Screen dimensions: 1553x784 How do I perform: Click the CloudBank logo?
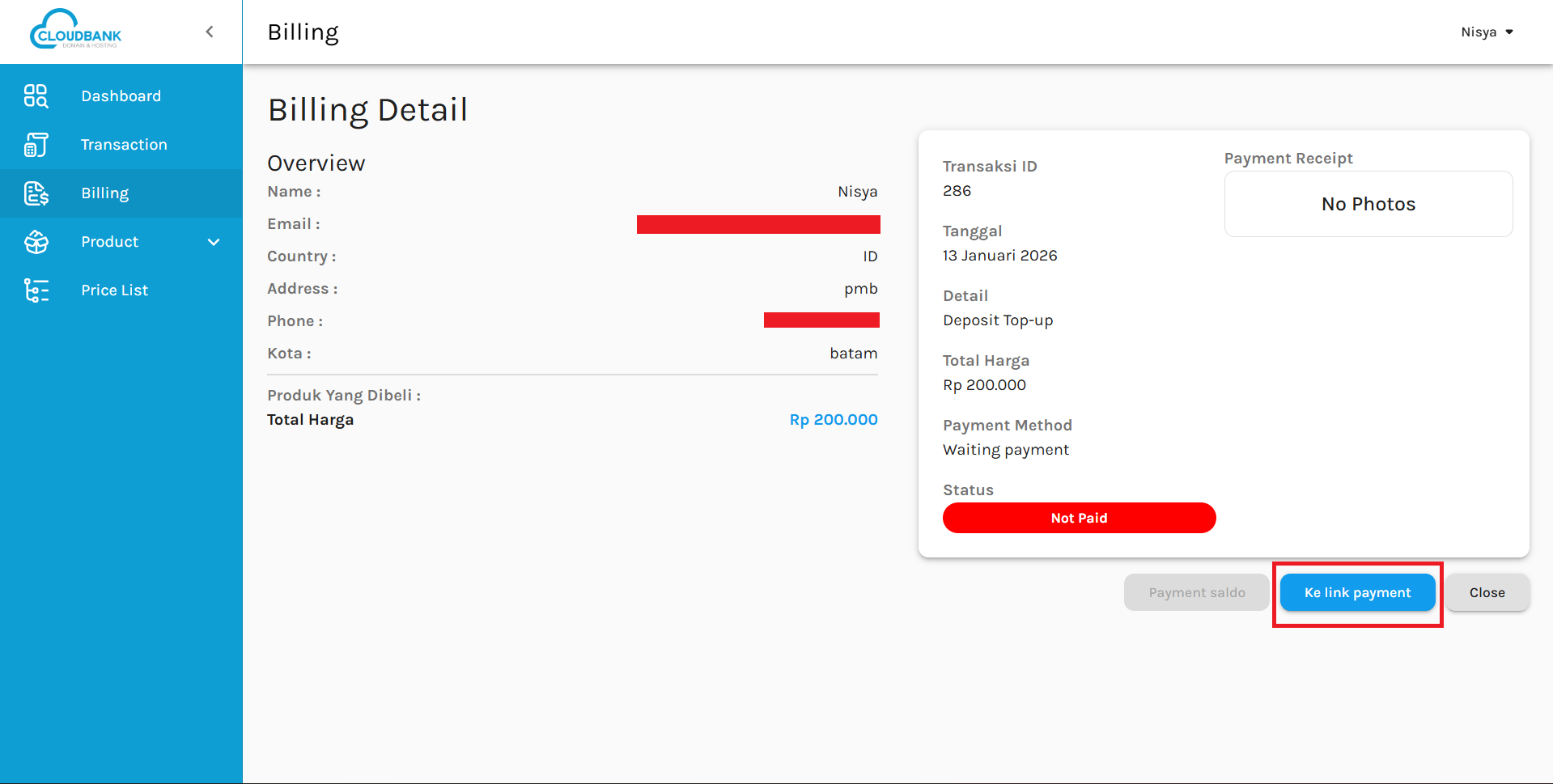pos(75,31)
